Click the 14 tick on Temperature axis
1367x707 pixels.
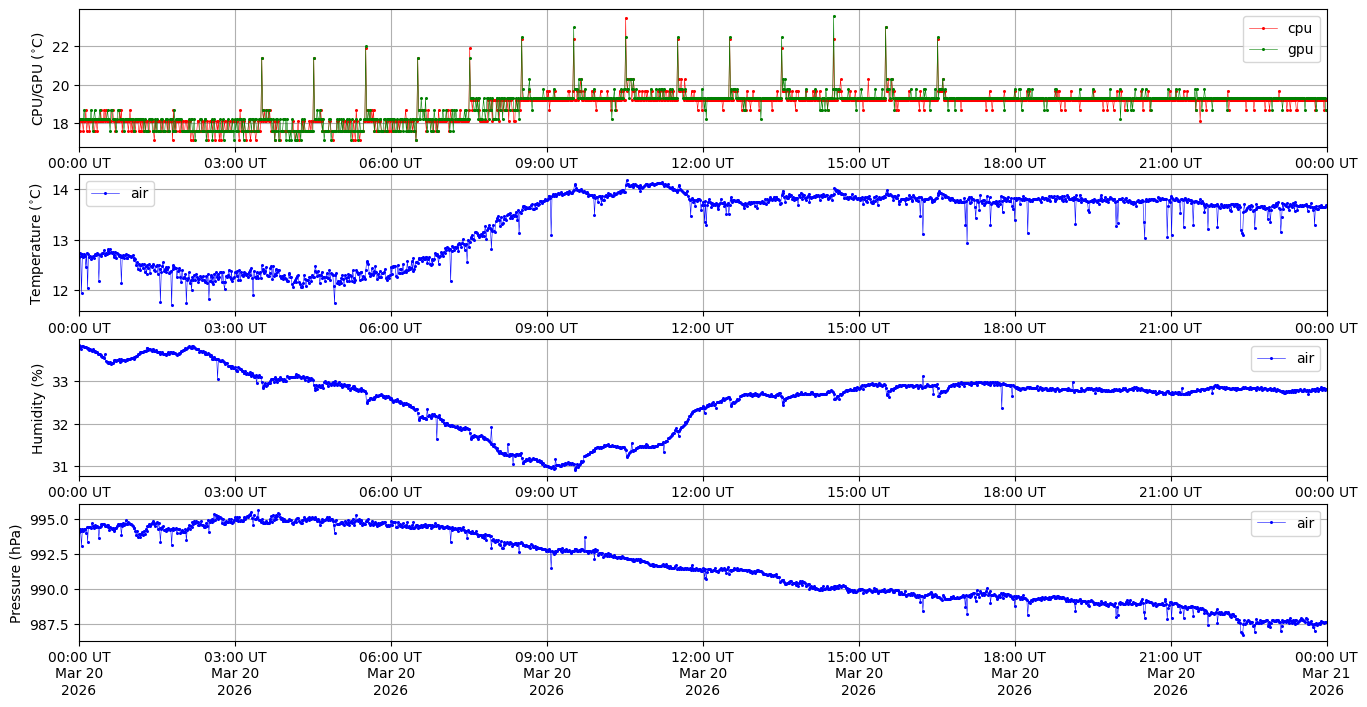coord(59,190)
